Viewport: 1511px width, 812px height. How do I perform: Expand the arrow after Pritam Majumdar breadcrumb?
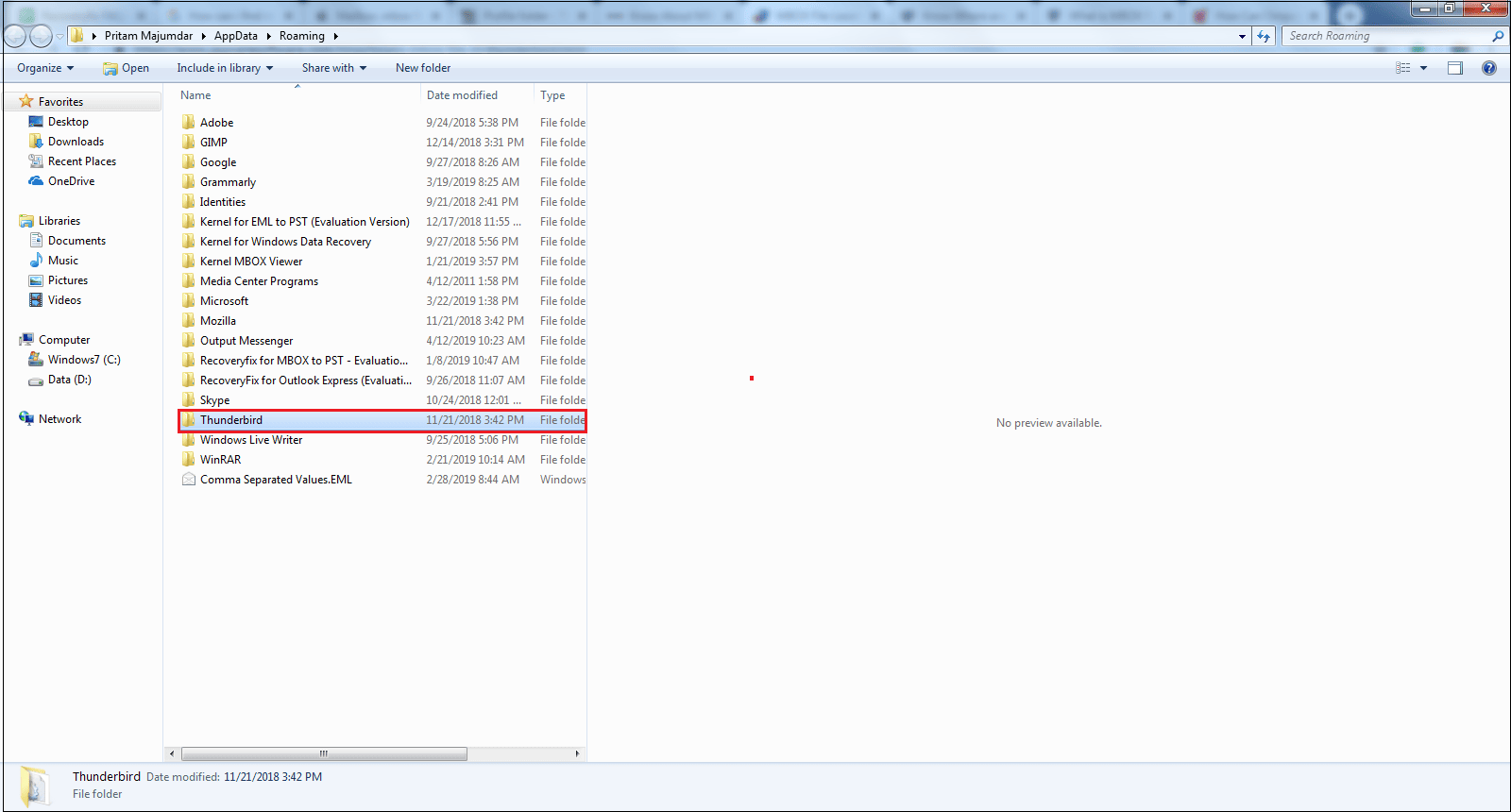tap(203, 36)
